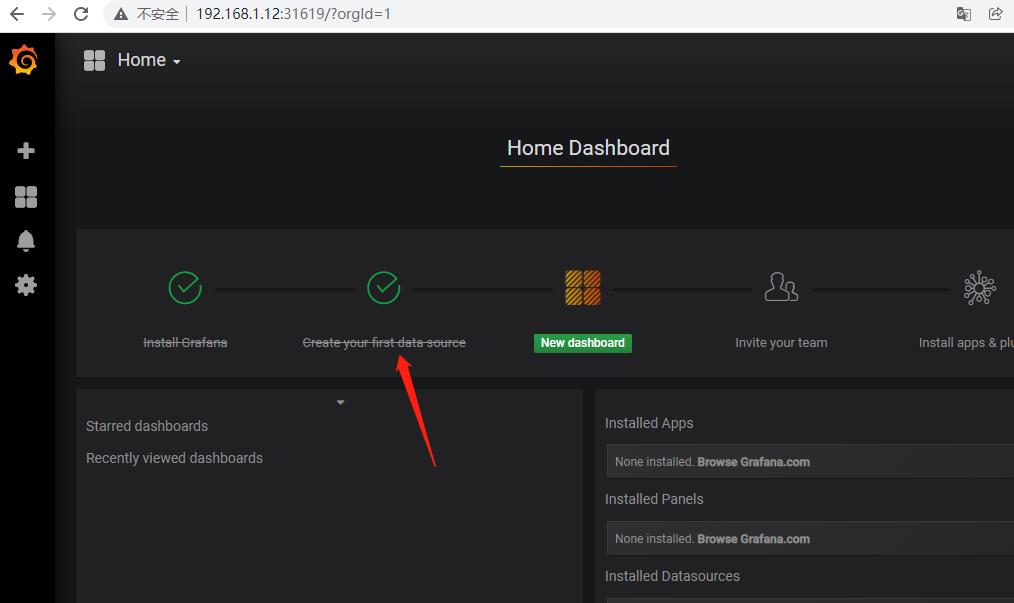Click the Starred dashboards heading
Image resolution: width=1014 pixels, height=603 pixels.
coord(147,426)
